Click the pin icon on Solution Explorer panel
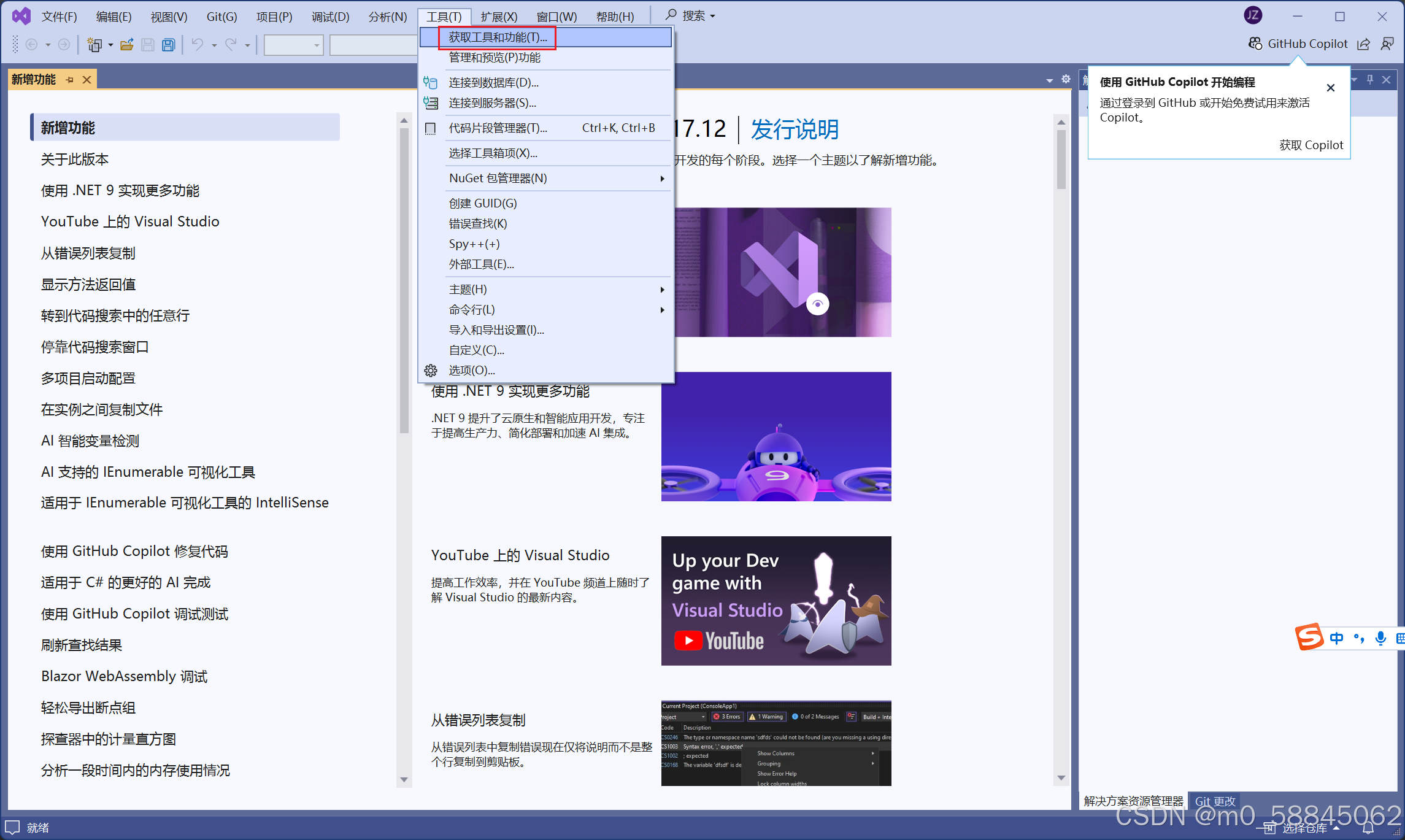 [x=1370, y=80]
